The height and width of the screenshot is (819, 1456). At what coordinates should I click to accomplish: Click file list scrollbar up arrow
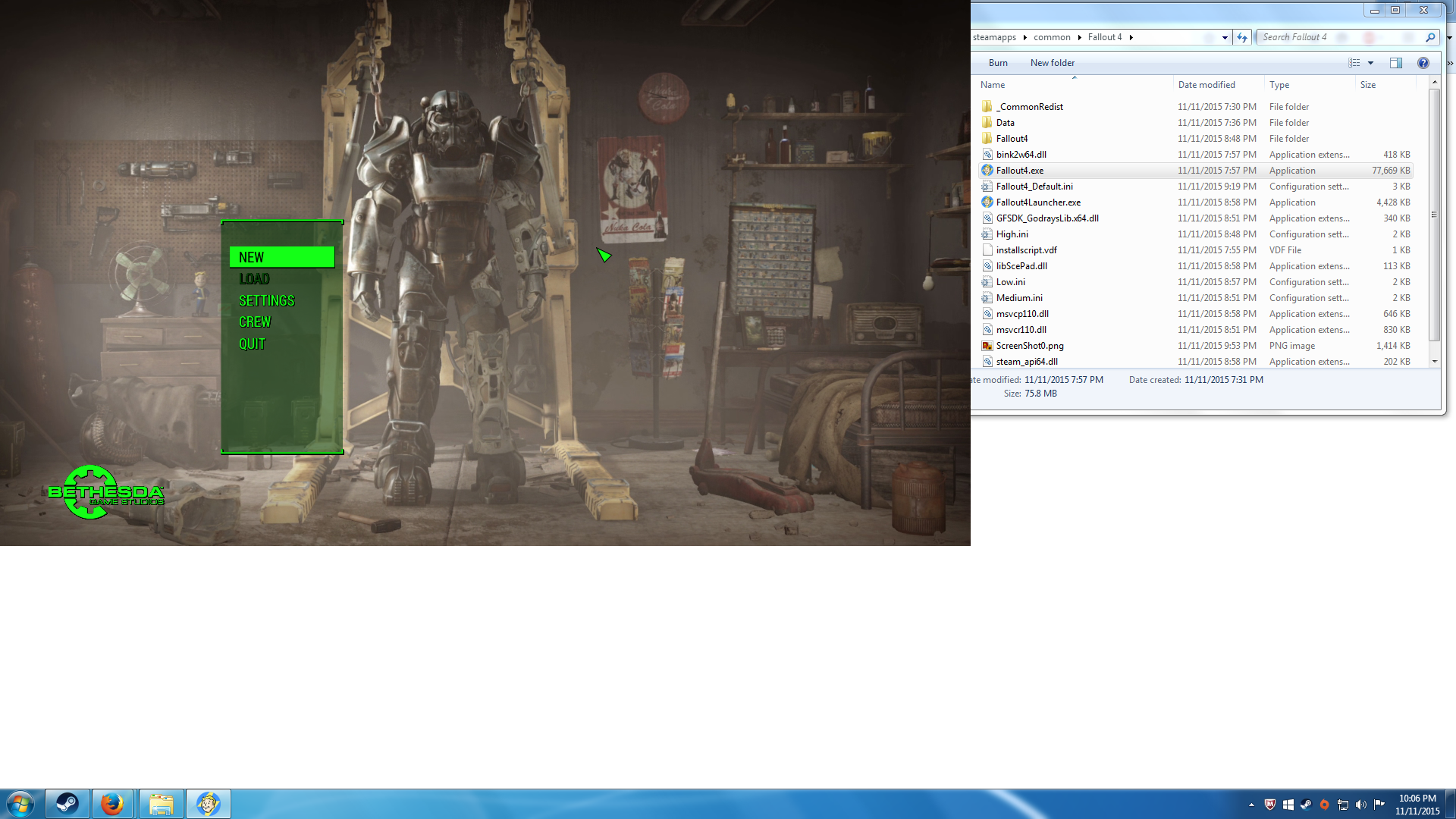pyautogui.click(x=1434, y=82)
